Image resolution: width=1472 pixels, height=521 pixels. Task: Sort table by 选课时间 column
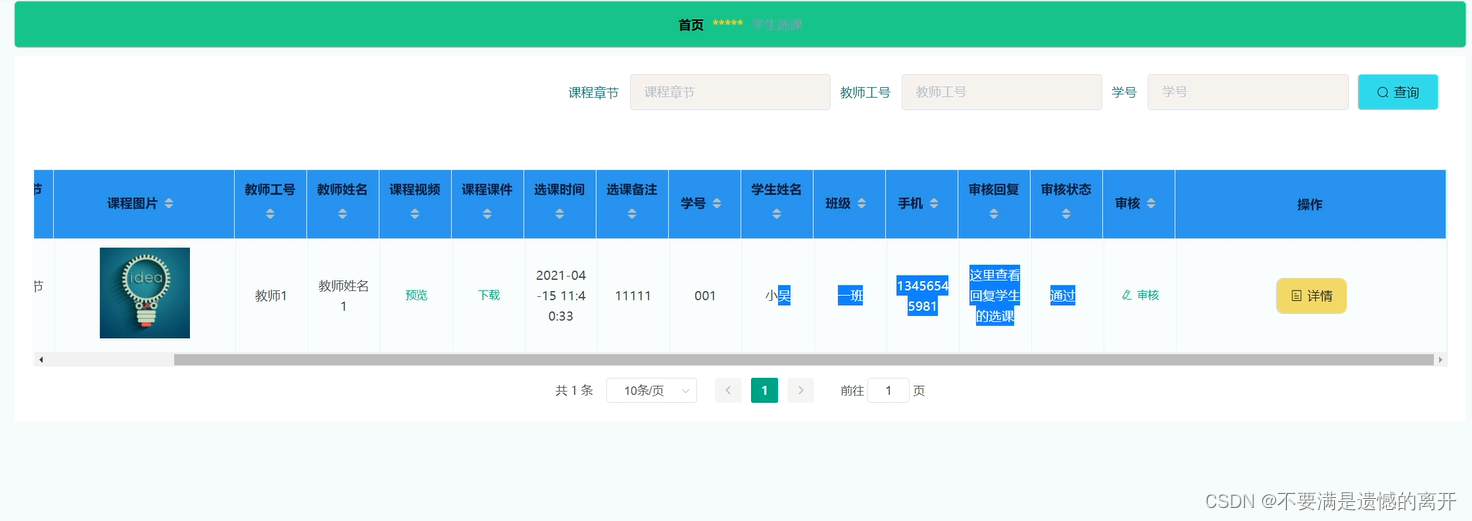pos(560,214)
